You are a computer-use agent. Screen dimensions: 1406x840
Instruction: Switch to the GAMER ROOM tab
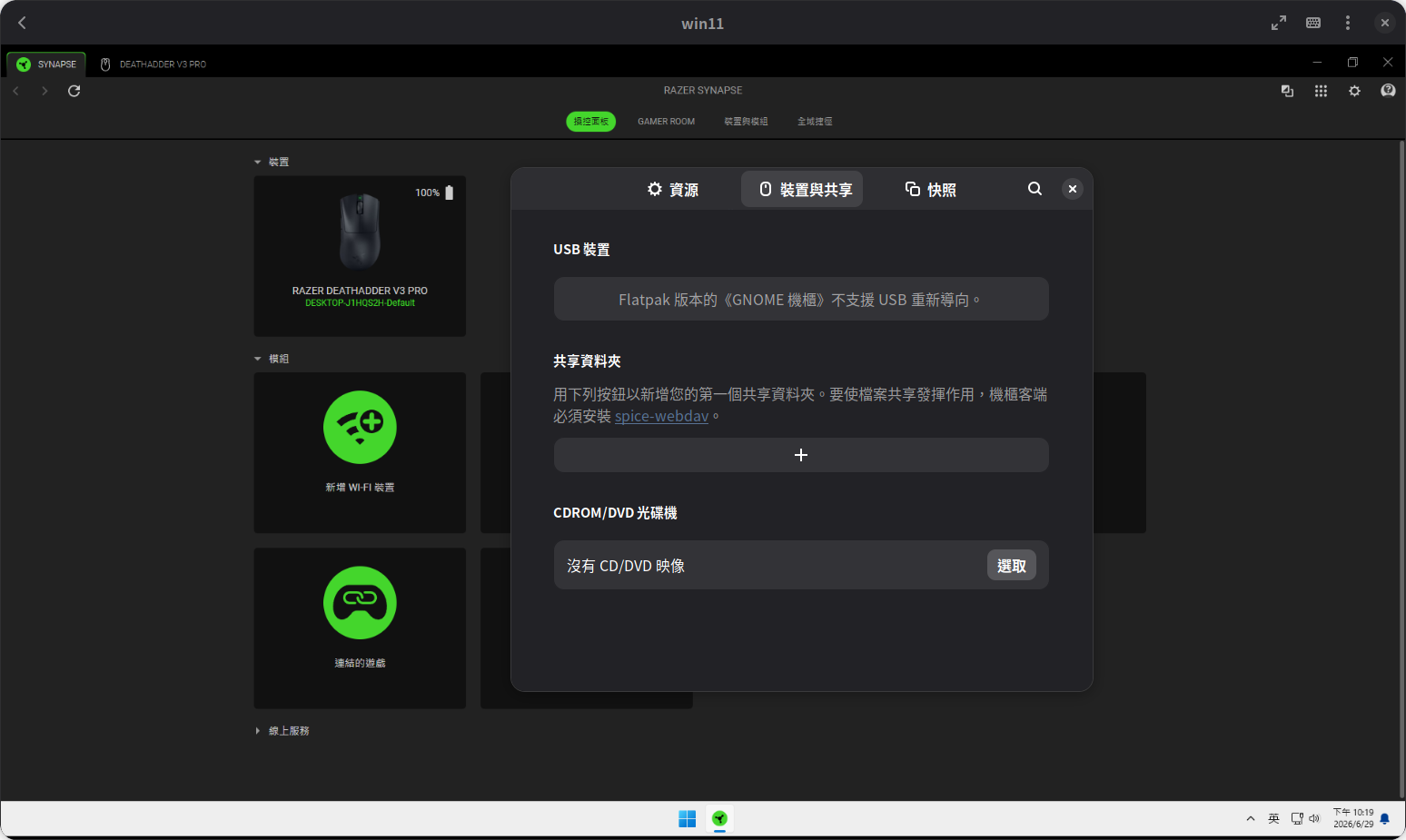click(x=666, y=122)
